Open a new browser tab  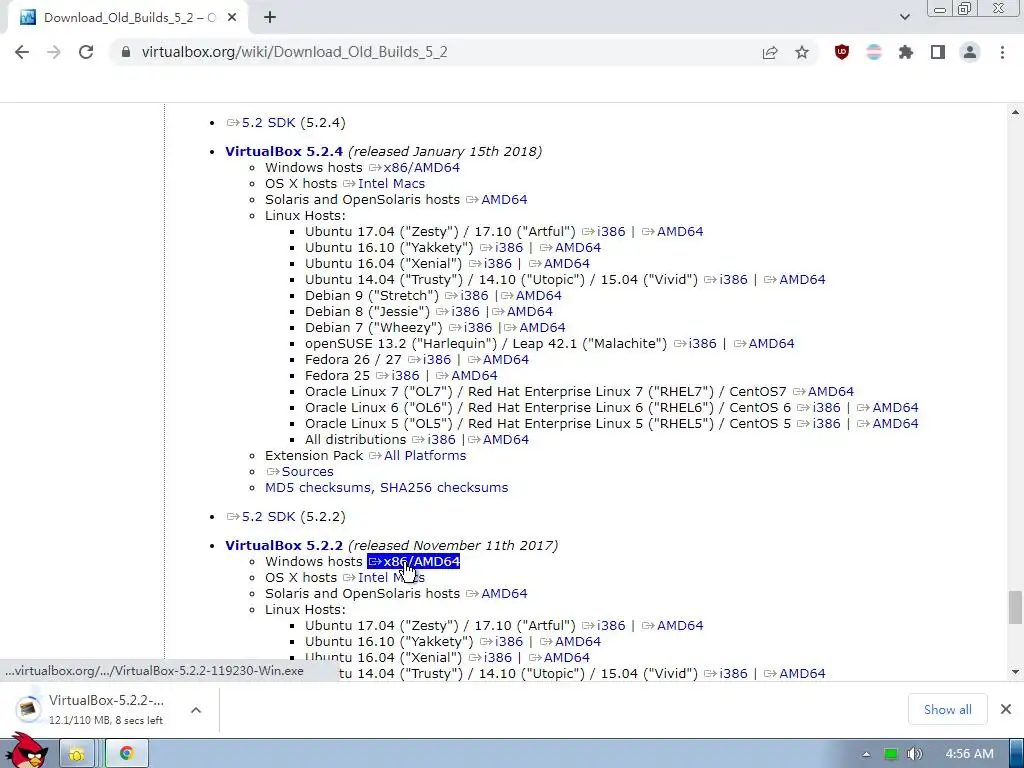(270, 18)
